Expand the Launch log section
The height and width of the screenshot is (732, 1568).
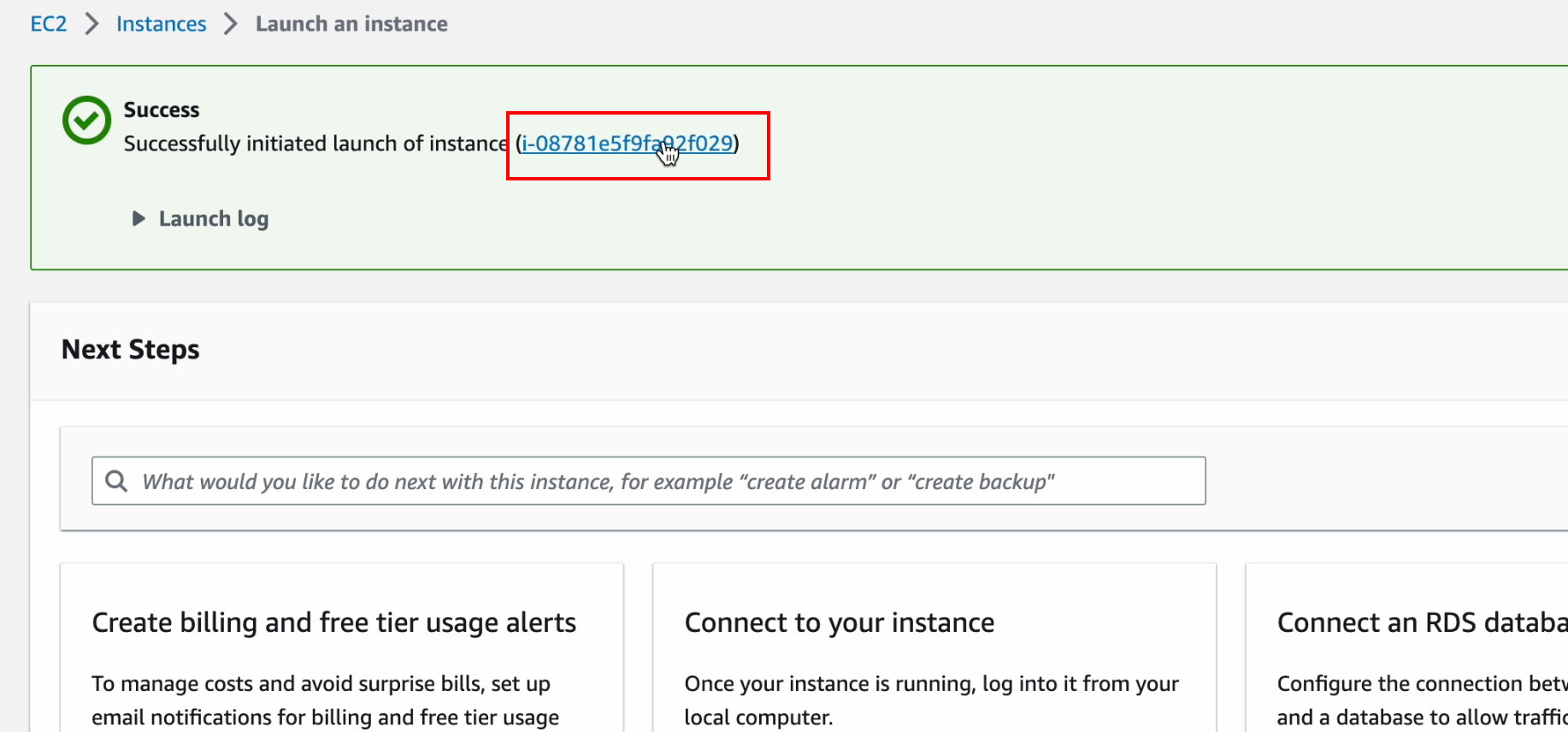[201, 219]
